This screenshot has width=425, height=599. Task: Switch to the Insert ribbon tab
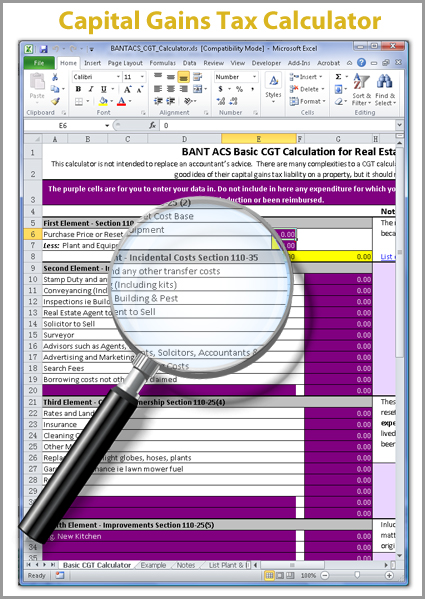92,63
